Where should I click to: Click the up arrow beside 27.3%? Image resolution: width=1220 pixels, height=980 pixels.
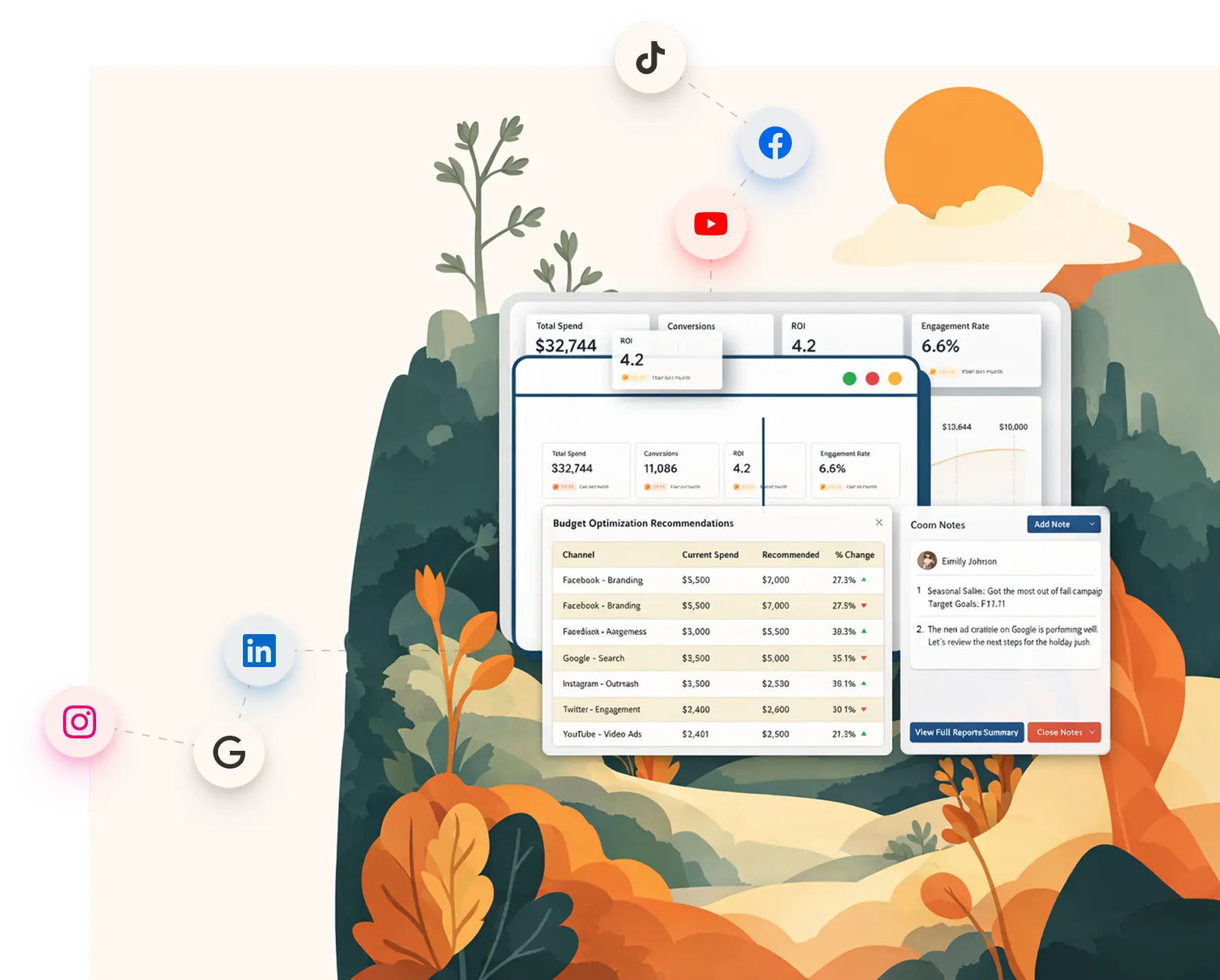click(864, 580)
